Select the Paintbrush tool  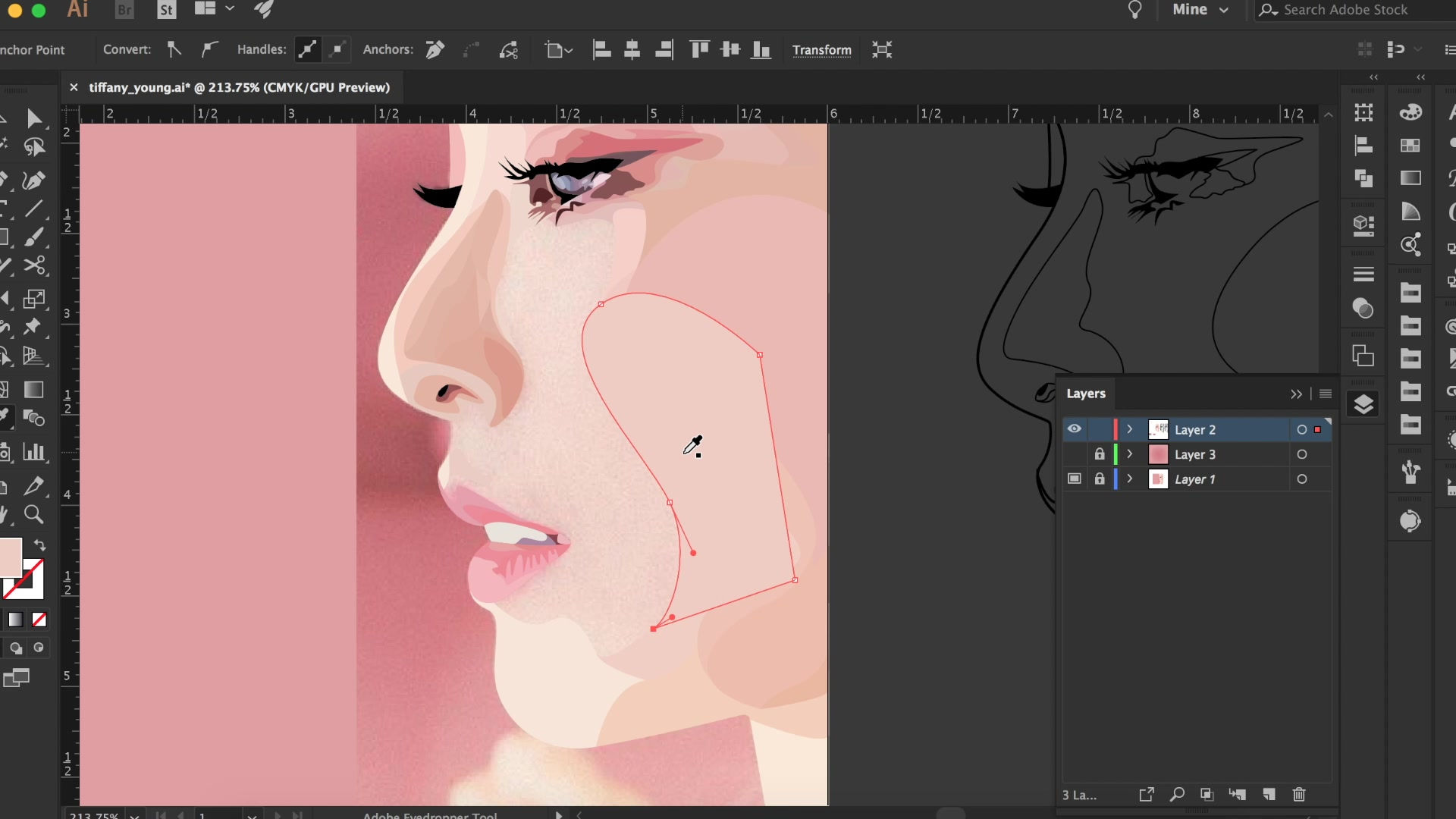tap(34, 237)
